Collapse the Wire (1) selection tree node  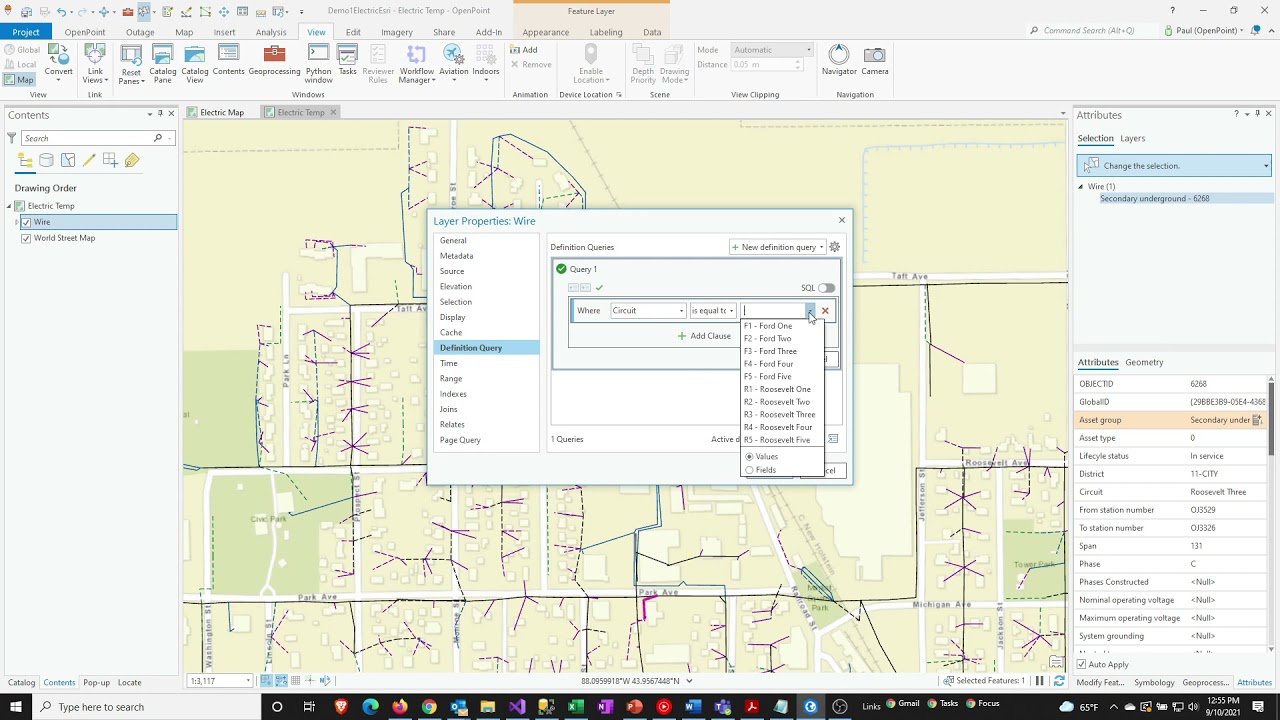pyautogui.click(x=1081, y=187)
